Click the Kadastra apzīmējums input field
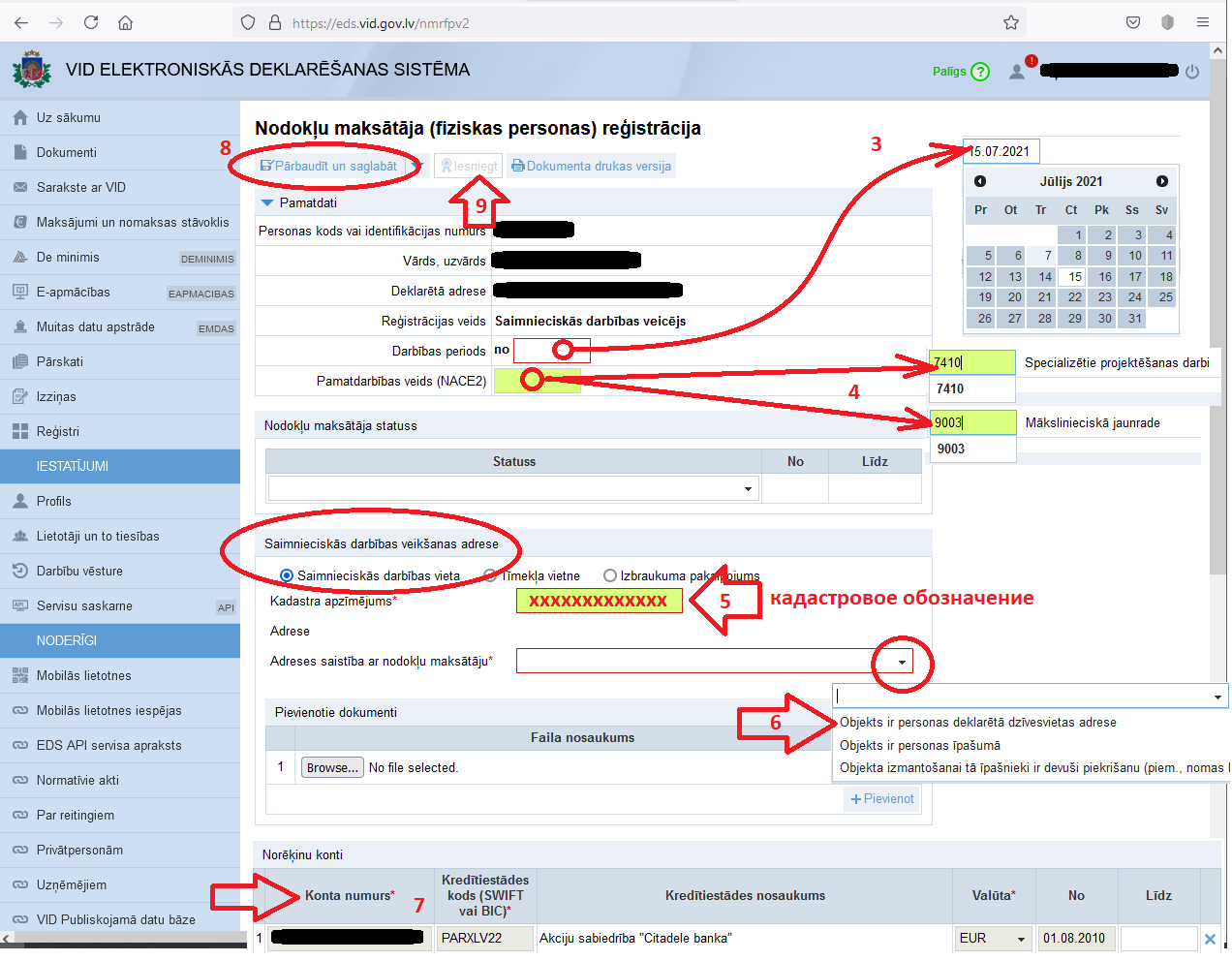Viewport: 1232px width, 961px height. [599, 602]
